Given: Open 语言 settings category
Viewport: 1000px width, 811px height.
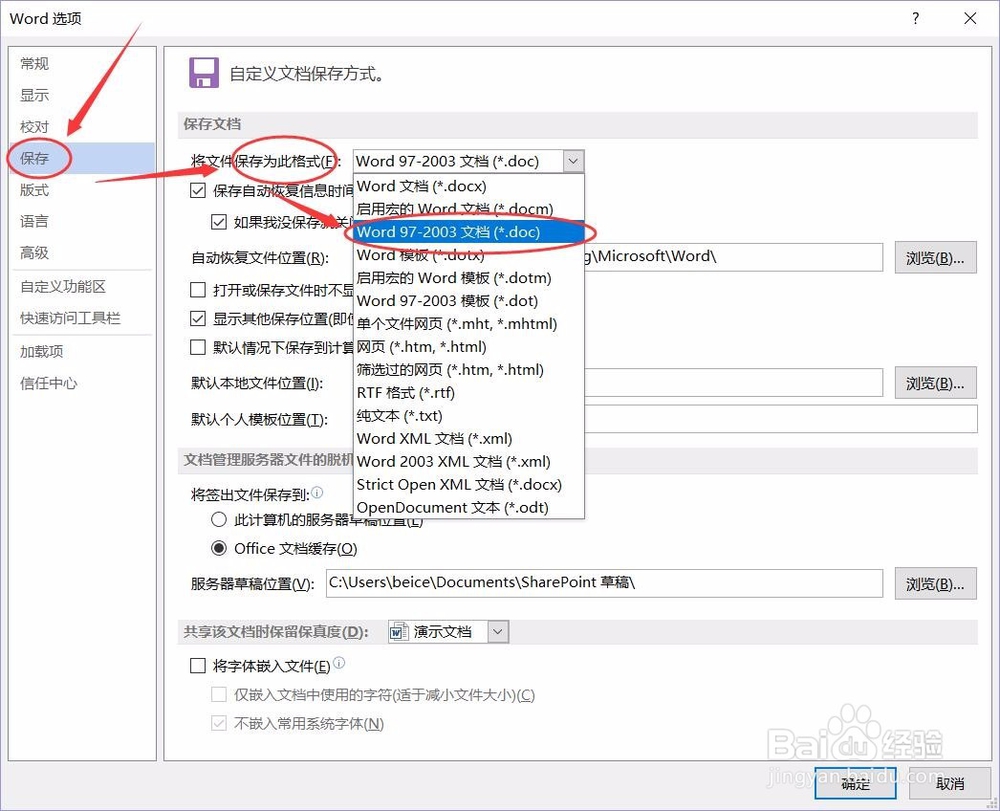Looking at the screenshot, I should (x=82, y=221).
